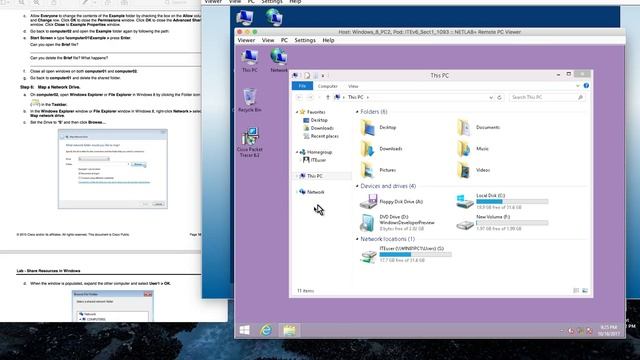The width and height of the screenshot is (640, 360).
Task: Open Settings menu in front Remote PC Viewer
Action: click(x=305, y=40)
